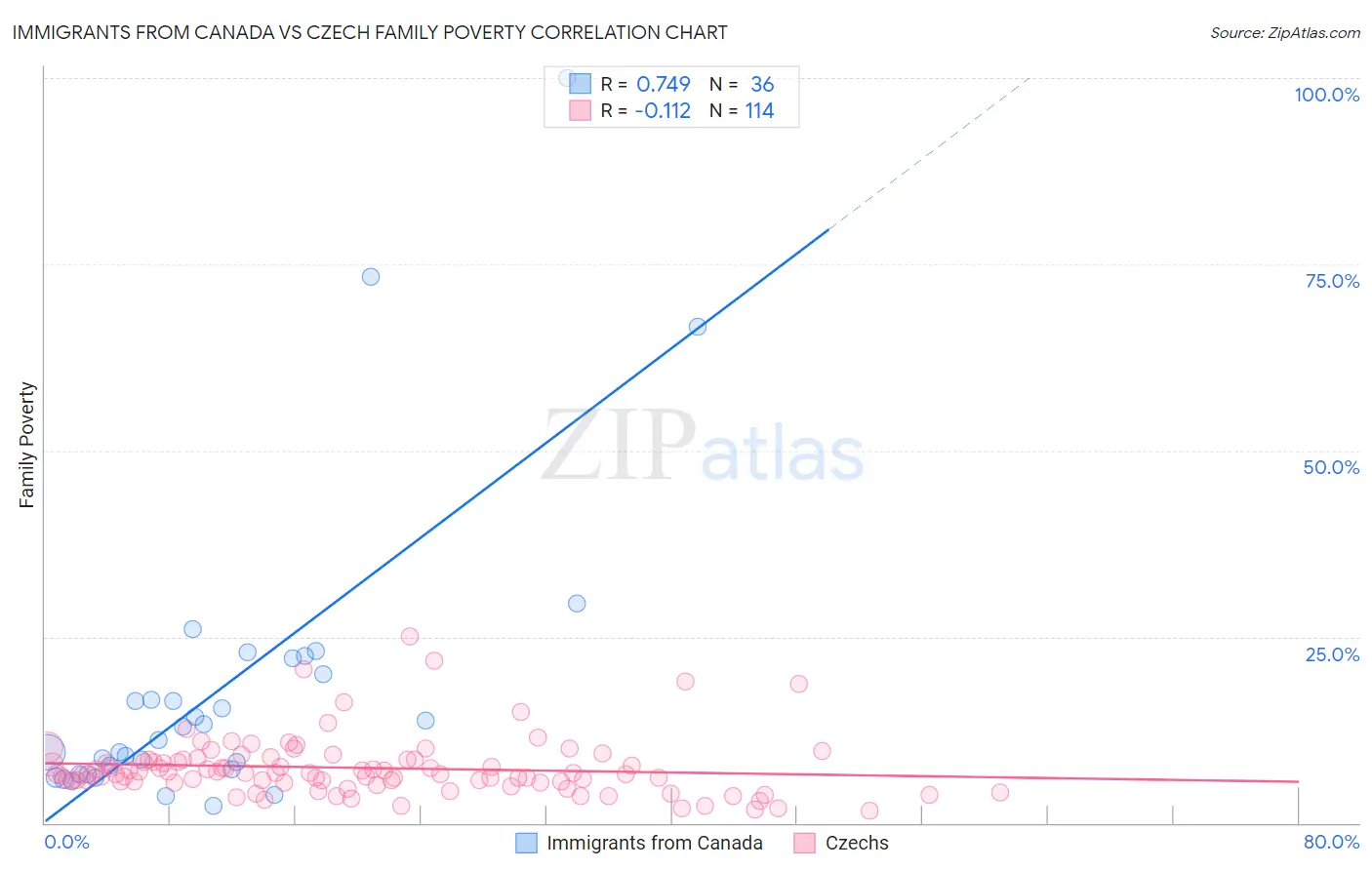Click the Family Poverty axis label

click(27, 445)
